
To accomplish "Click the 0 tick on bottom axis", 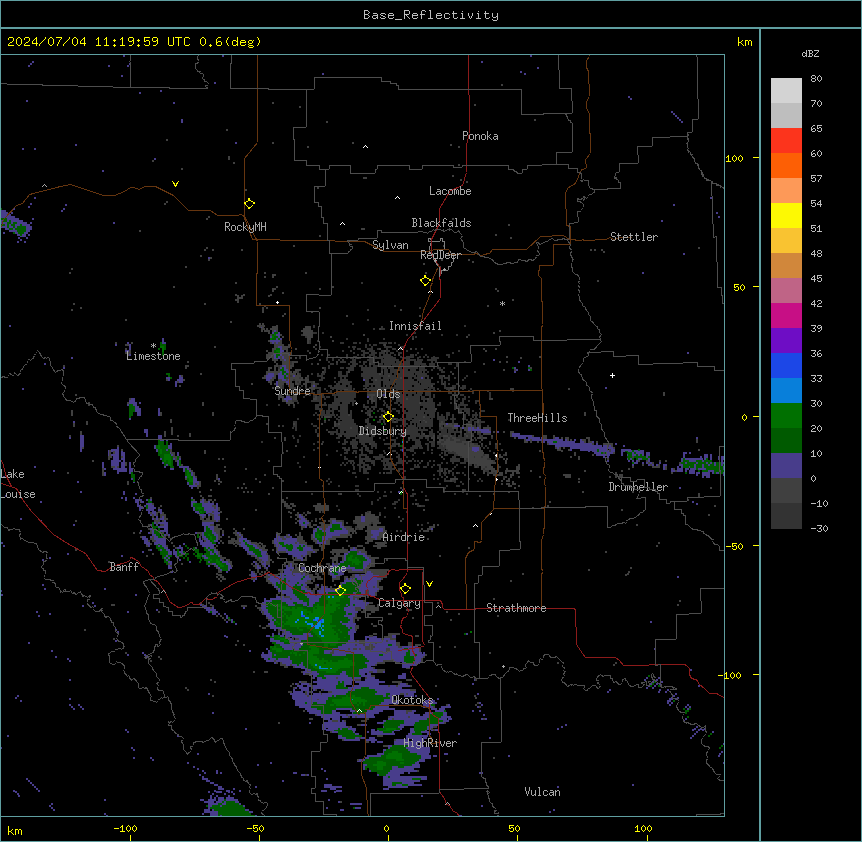I will click(386, 828).
